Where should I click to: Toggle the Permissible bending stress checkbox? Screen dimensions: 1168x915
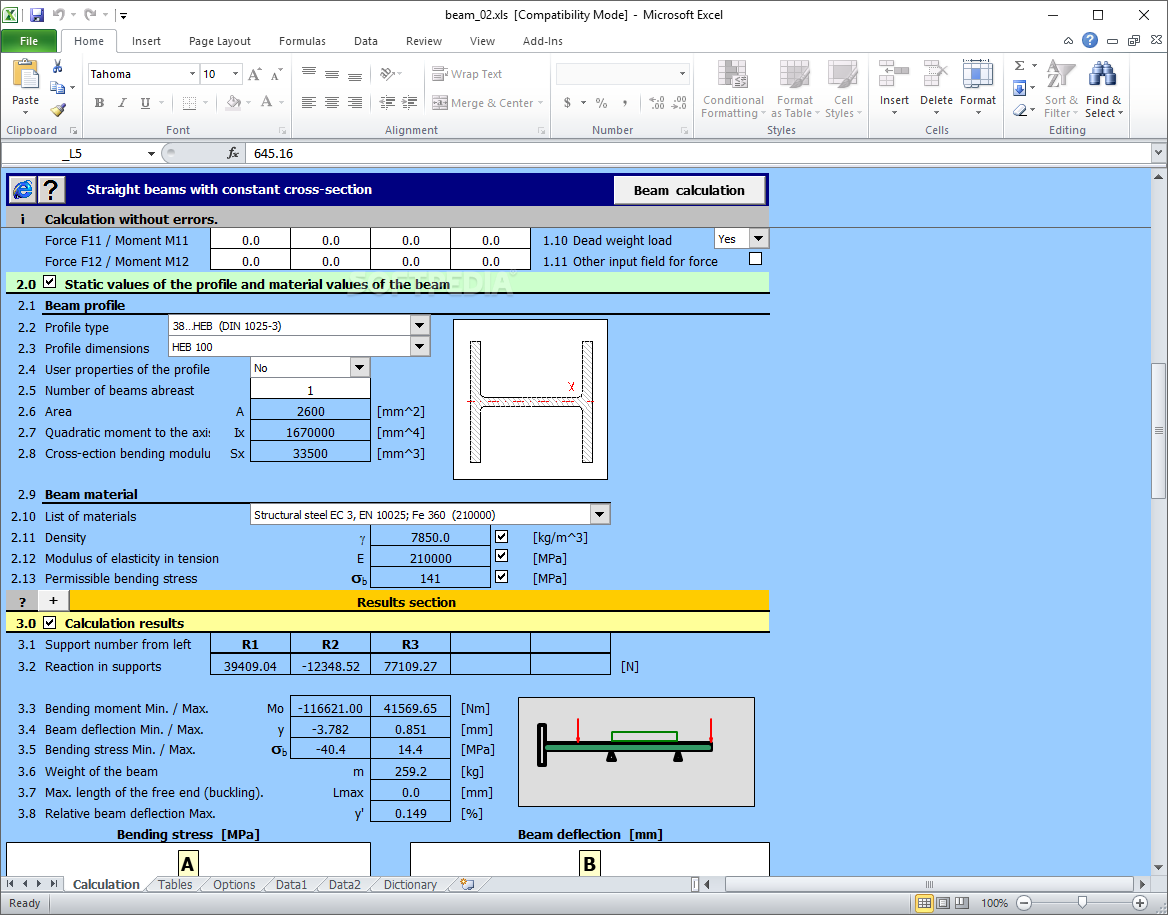[502, 577]
